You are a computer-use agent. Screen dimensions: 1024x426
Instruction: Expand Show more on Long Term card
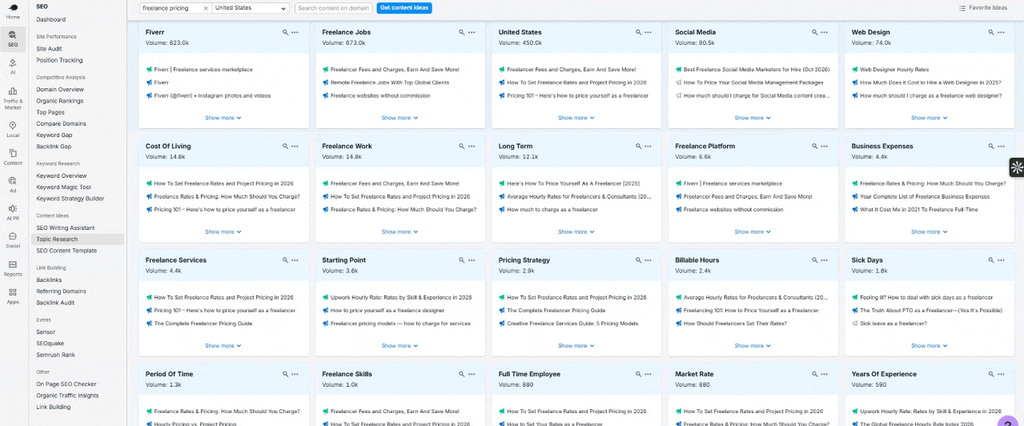point(576,232)
